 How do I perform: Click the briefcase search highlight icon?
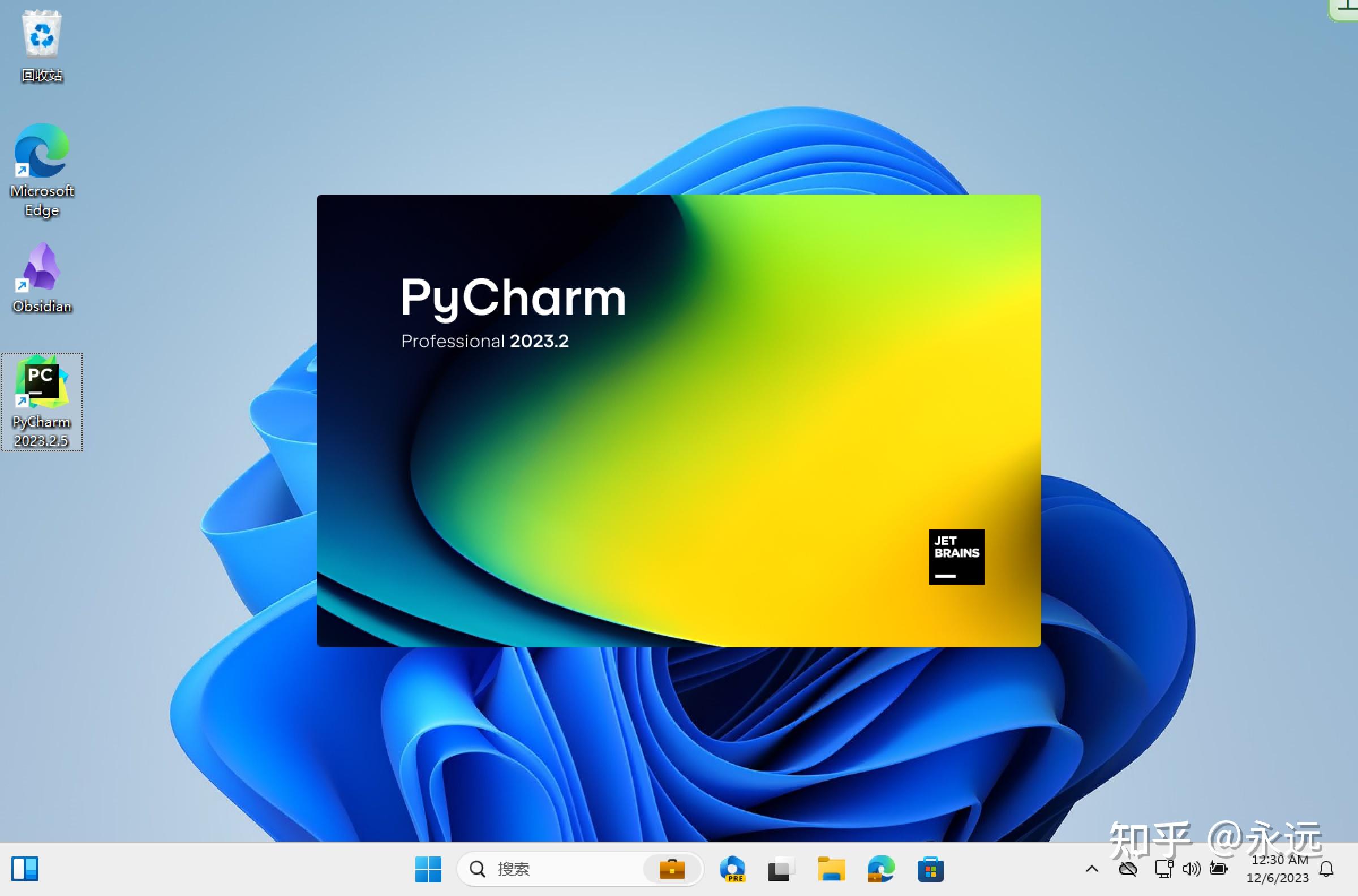[x=672, y=869]
